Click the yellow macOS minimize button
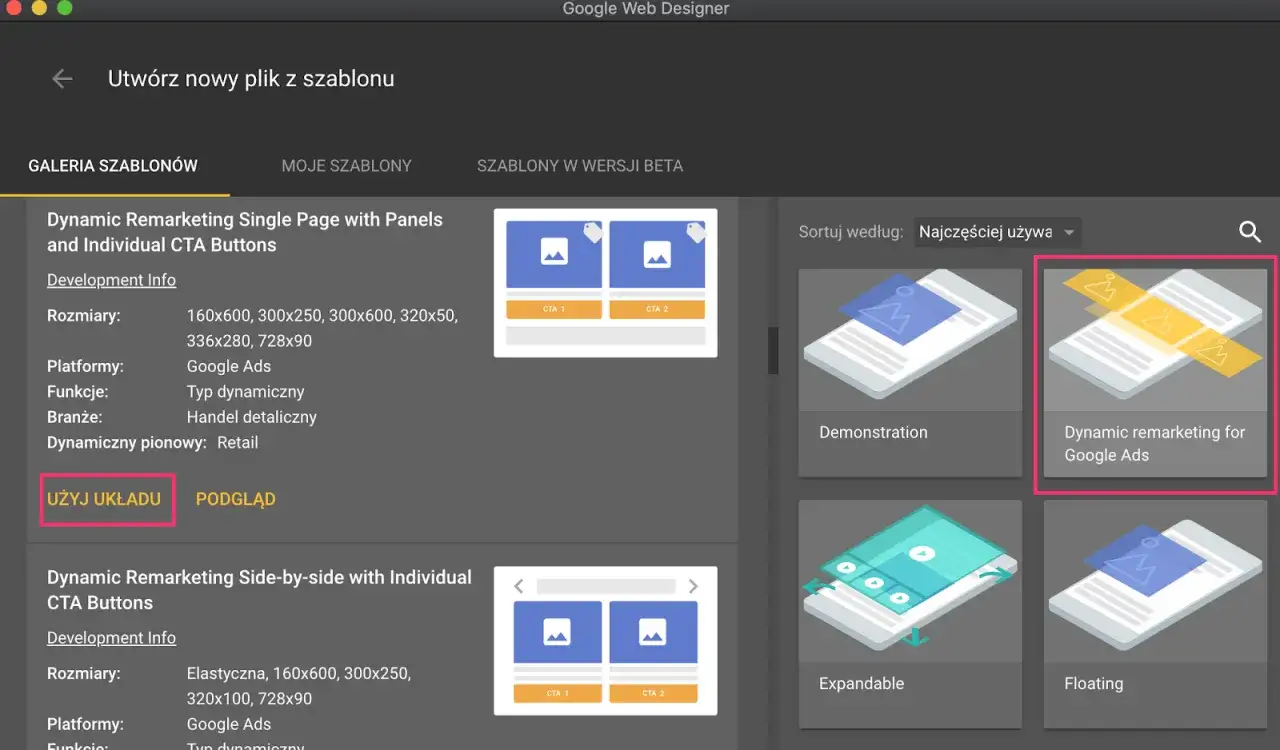The height and width of the screenshot is (750, 1280). point(40,8)
